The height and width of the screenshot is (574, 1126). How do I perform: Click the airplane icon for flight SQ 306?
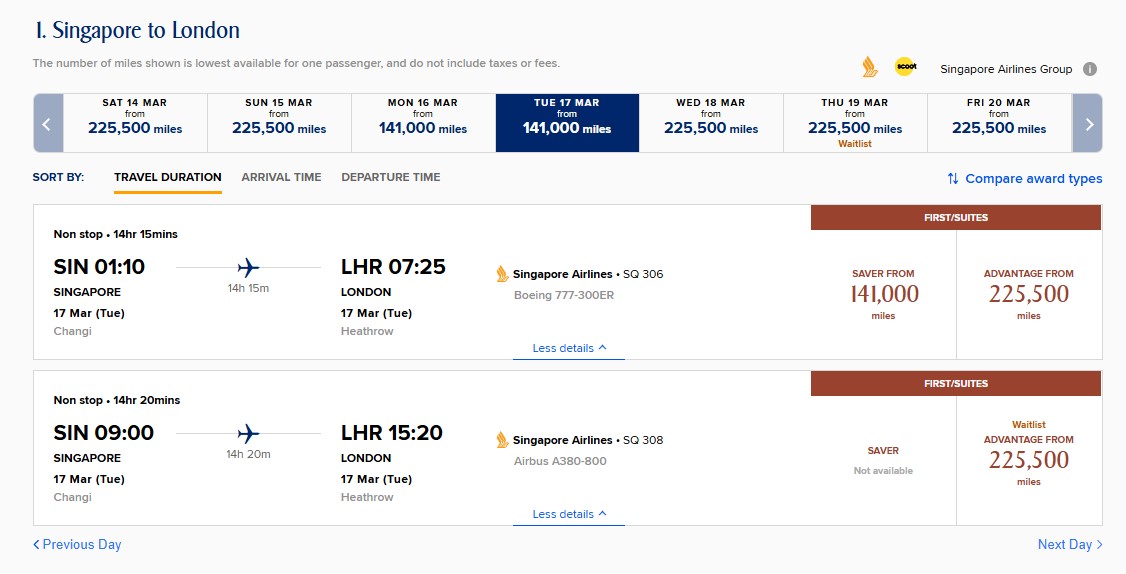point(249,267)
